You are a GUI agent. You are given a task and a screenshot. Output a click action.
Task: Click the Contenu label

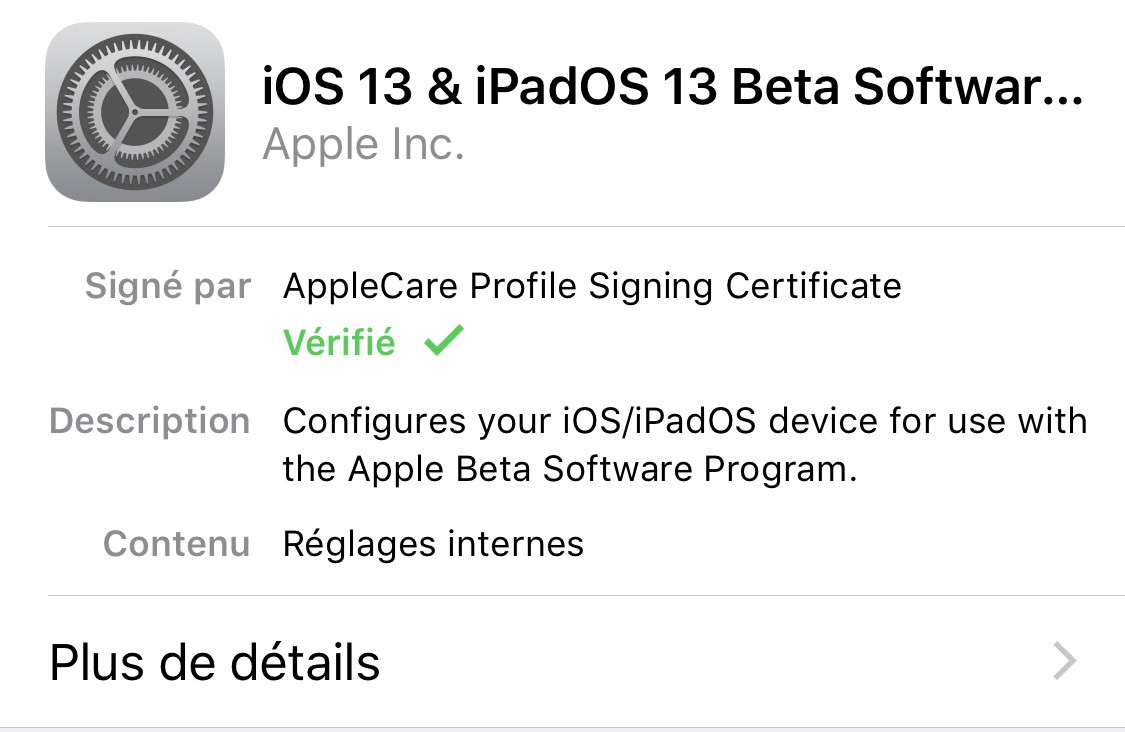pyautogui.click(x=177, y=544)
